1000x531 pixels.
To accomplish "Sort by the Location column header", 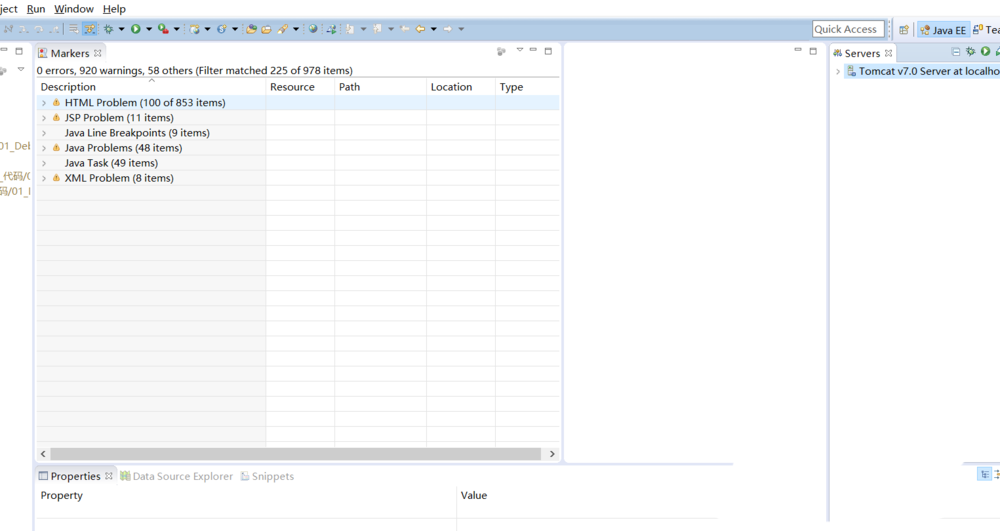I will tap(460, 87).
